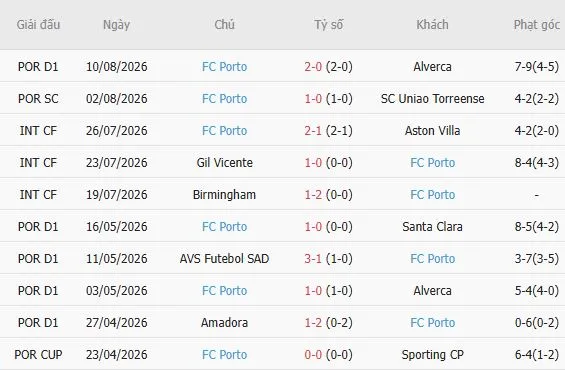Screen dimensions: 565x370
Task: Open the Aston Villa team link
Action: (432, 131)
